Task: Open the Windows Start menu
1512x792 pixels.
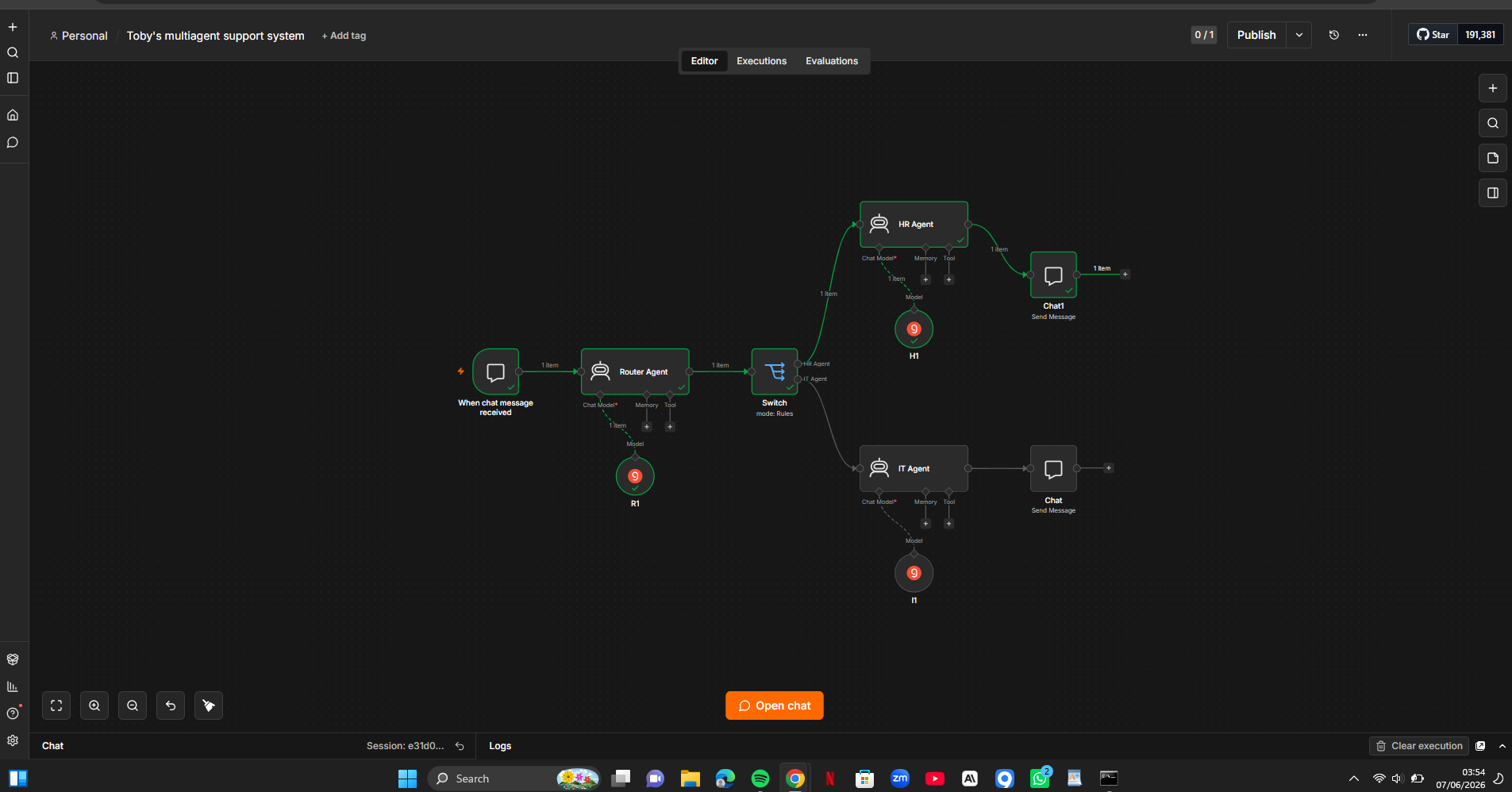Action: tap(407, 779)
